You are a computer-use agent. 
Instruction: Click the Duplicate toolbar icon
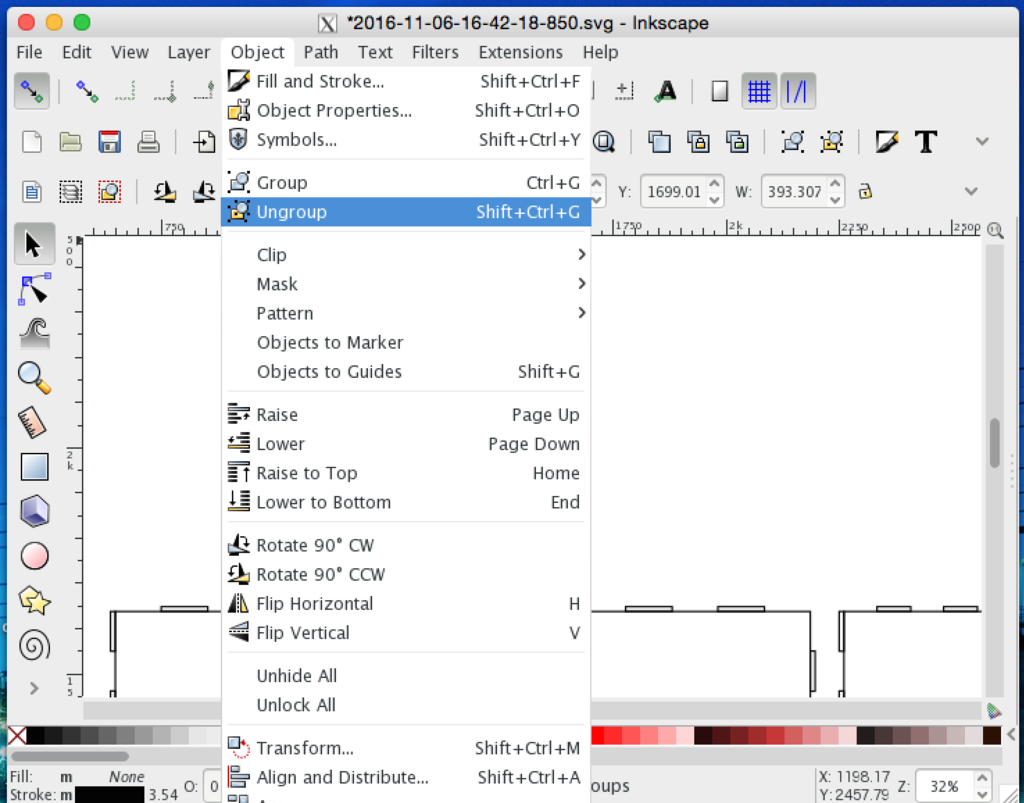tap(659, 142)
